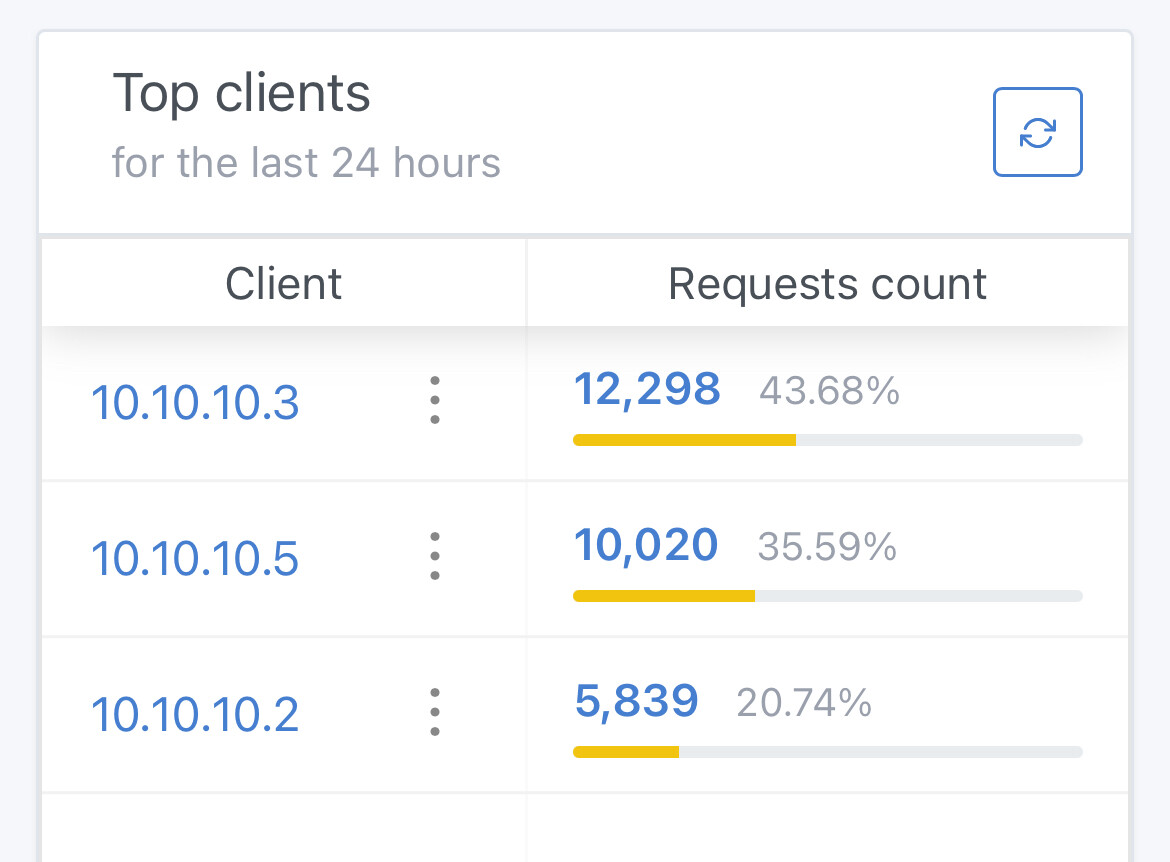
Task: Select the 35.59% percentage text
Action: coord(828,547)
